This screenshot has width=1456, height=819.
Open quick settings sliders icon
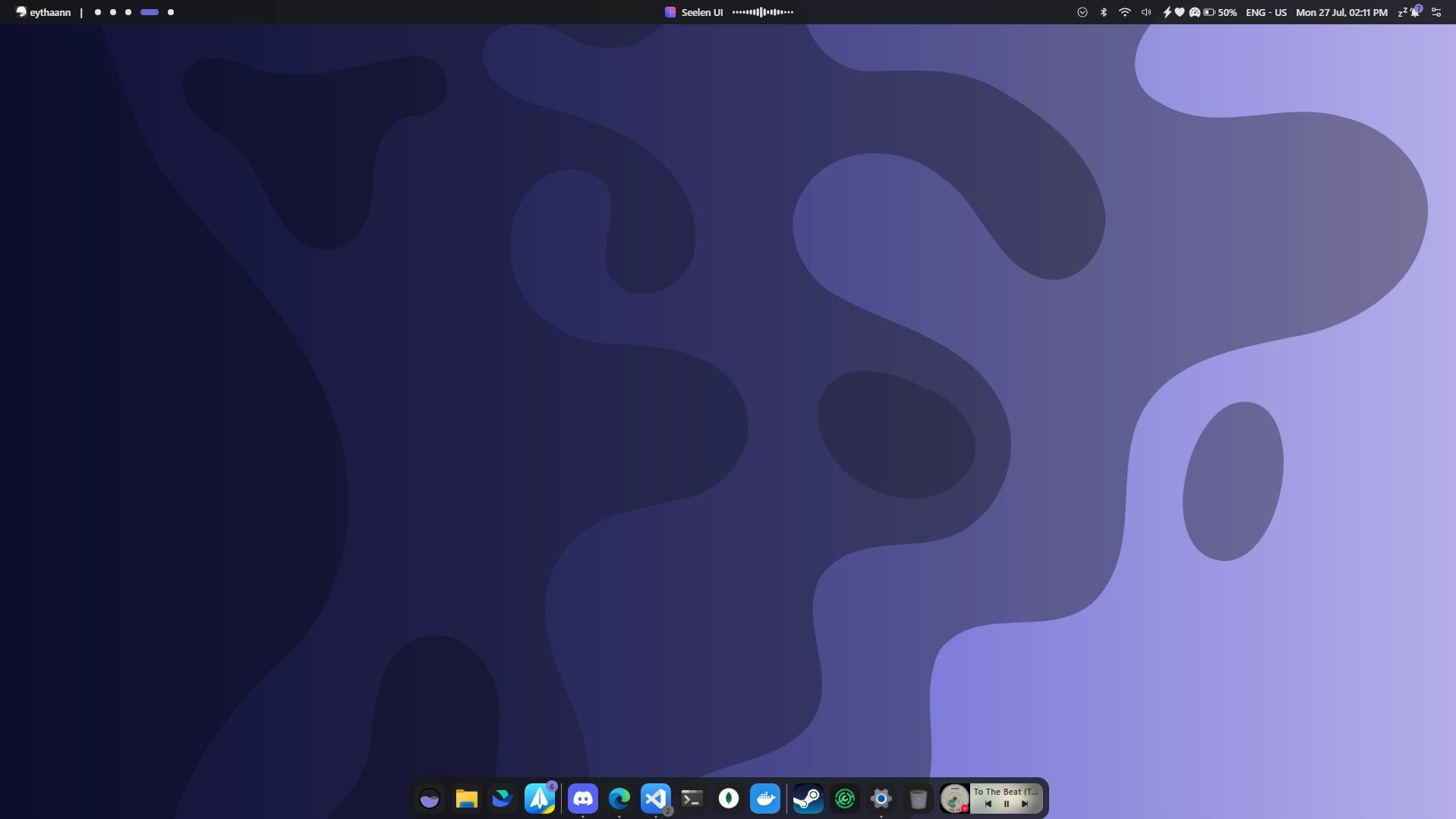click(1436, 12)
